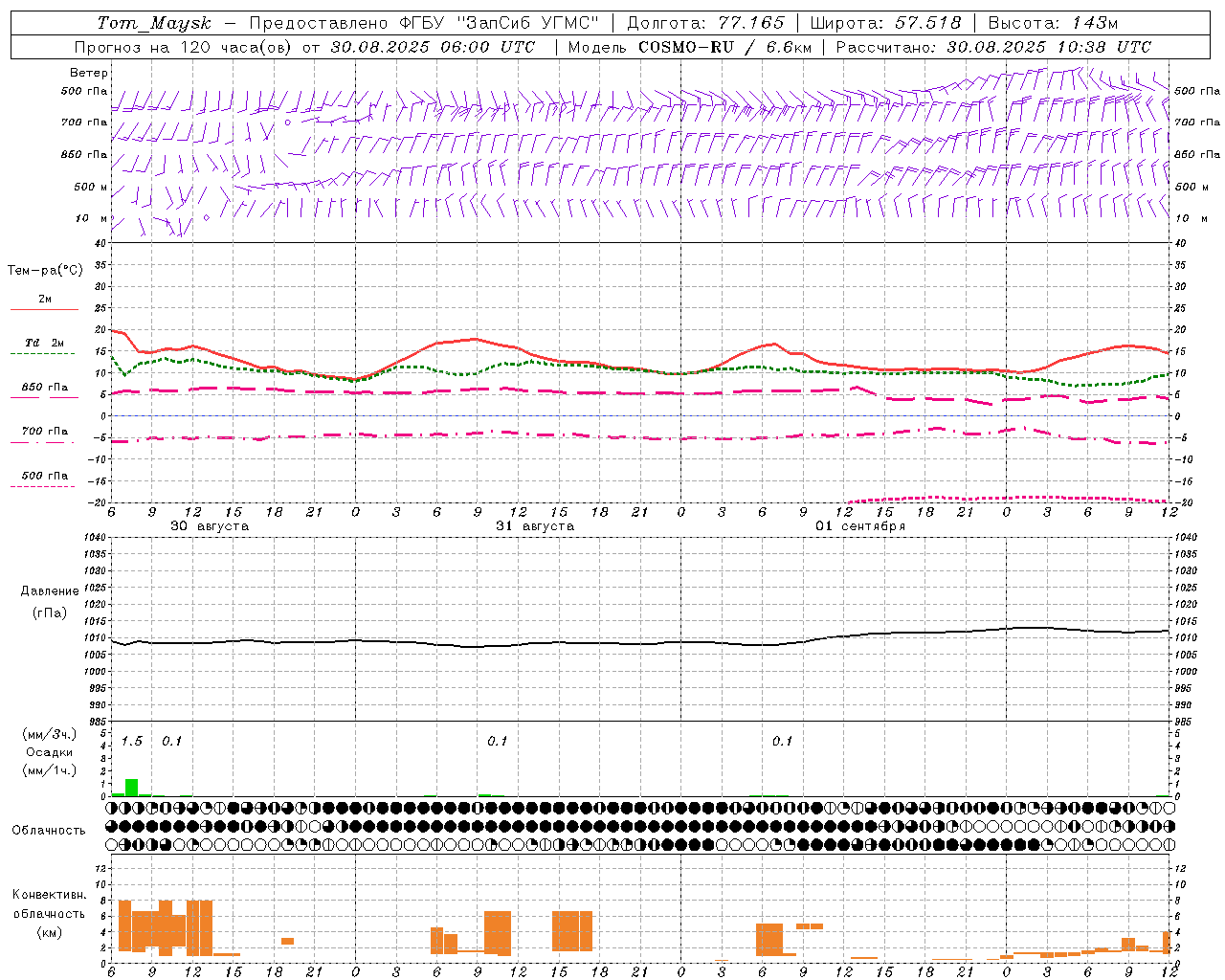Click the tallest green precipitation bar
1225x980 pixels.
pyautogui.click(x=132, y=788)
